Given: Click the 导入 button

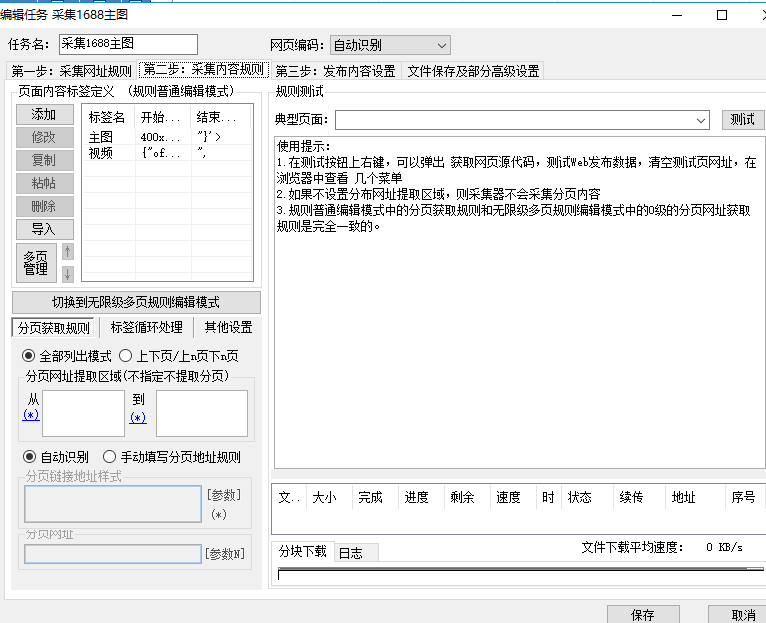Looking at the screenshot, I should [44, 229].
